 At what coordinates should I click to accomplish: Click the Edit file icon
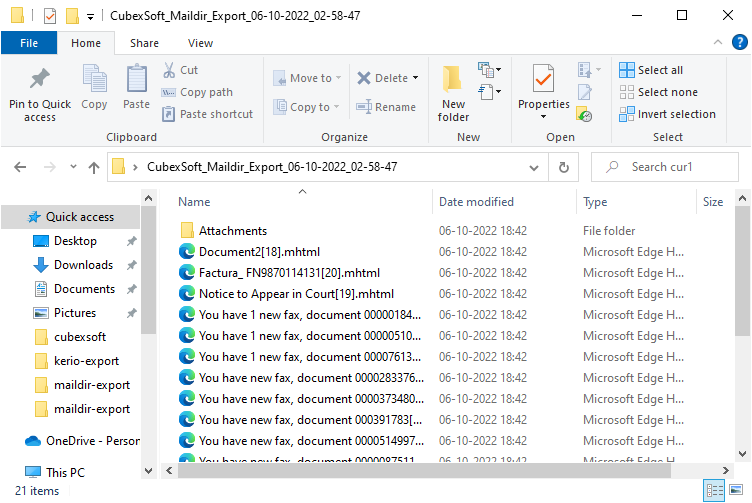[x=585, y=92]
